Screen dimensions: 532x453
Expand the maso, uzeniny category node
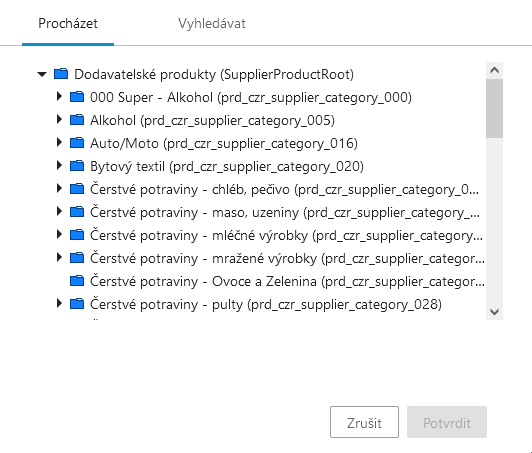[59, 212]
